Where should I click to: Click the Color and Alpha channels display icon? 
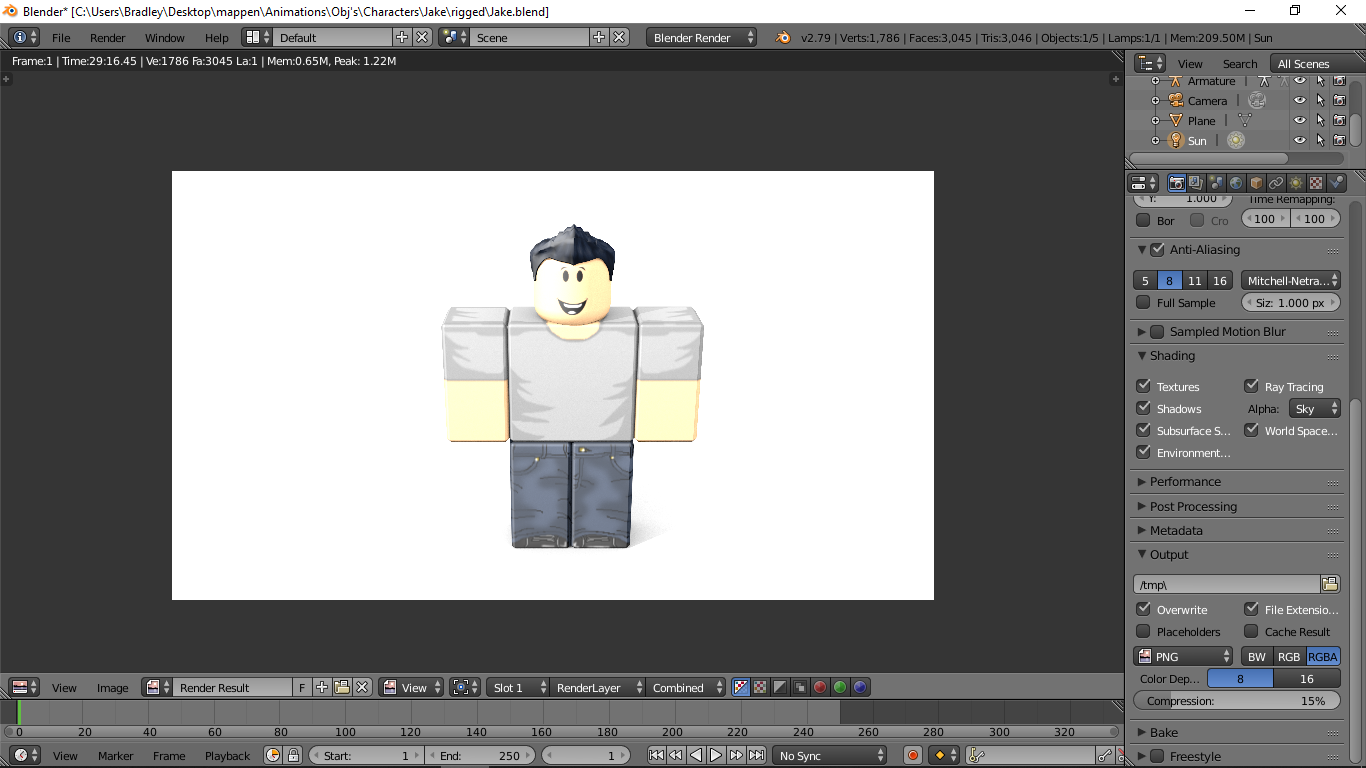click(741, 687)
